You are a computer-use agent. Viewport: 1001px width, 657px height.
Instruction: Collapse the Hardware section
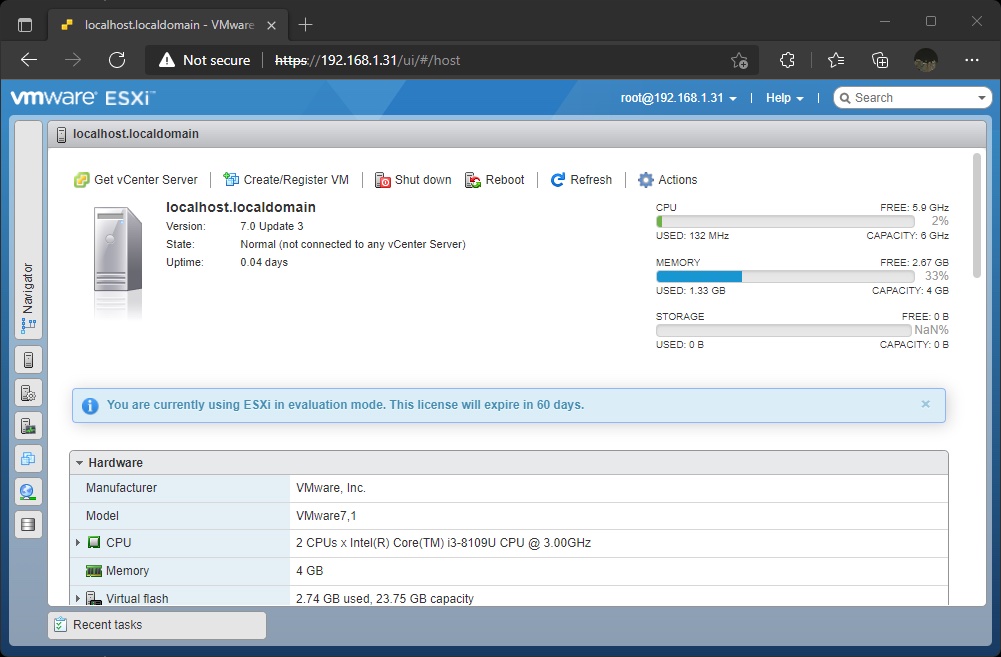(x=79, y=463)
